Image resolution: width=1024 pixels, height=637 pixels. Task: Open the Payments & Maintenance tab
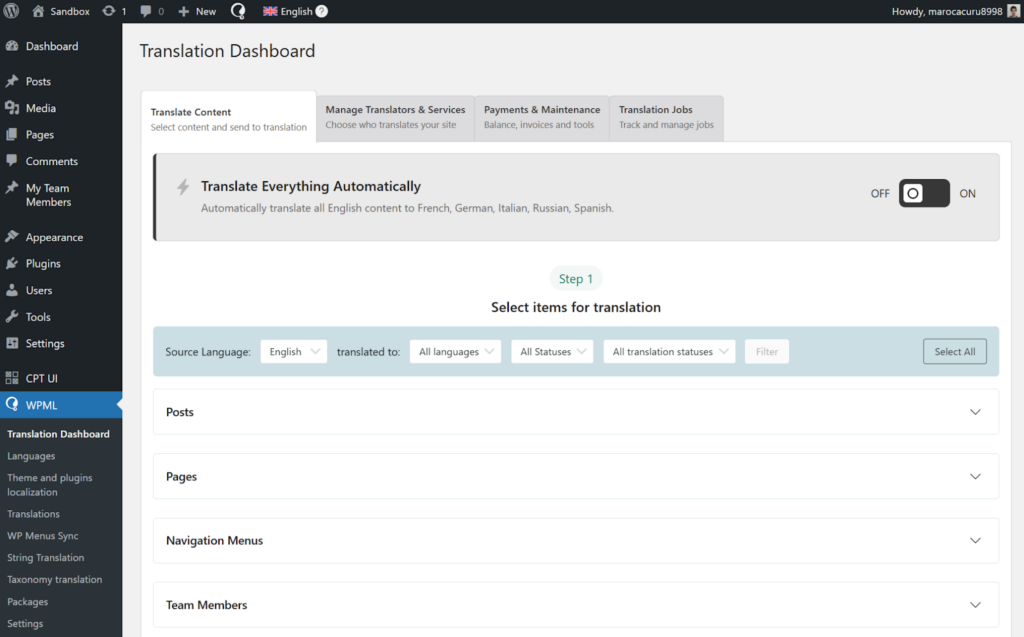[x=541, y=117]
